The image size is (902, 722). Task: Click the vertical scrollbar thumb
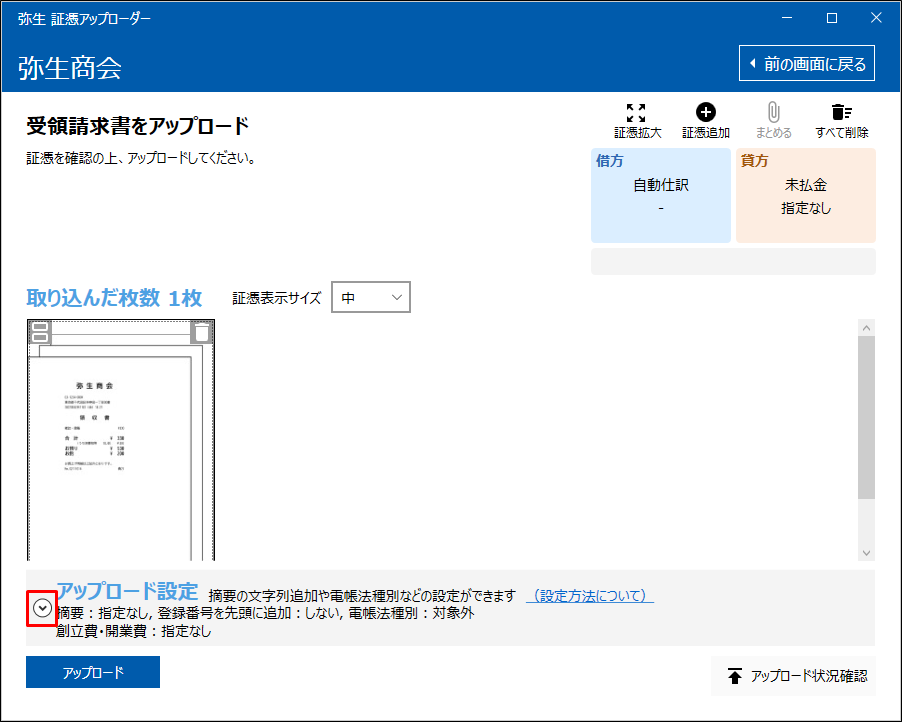click(866, 418)
